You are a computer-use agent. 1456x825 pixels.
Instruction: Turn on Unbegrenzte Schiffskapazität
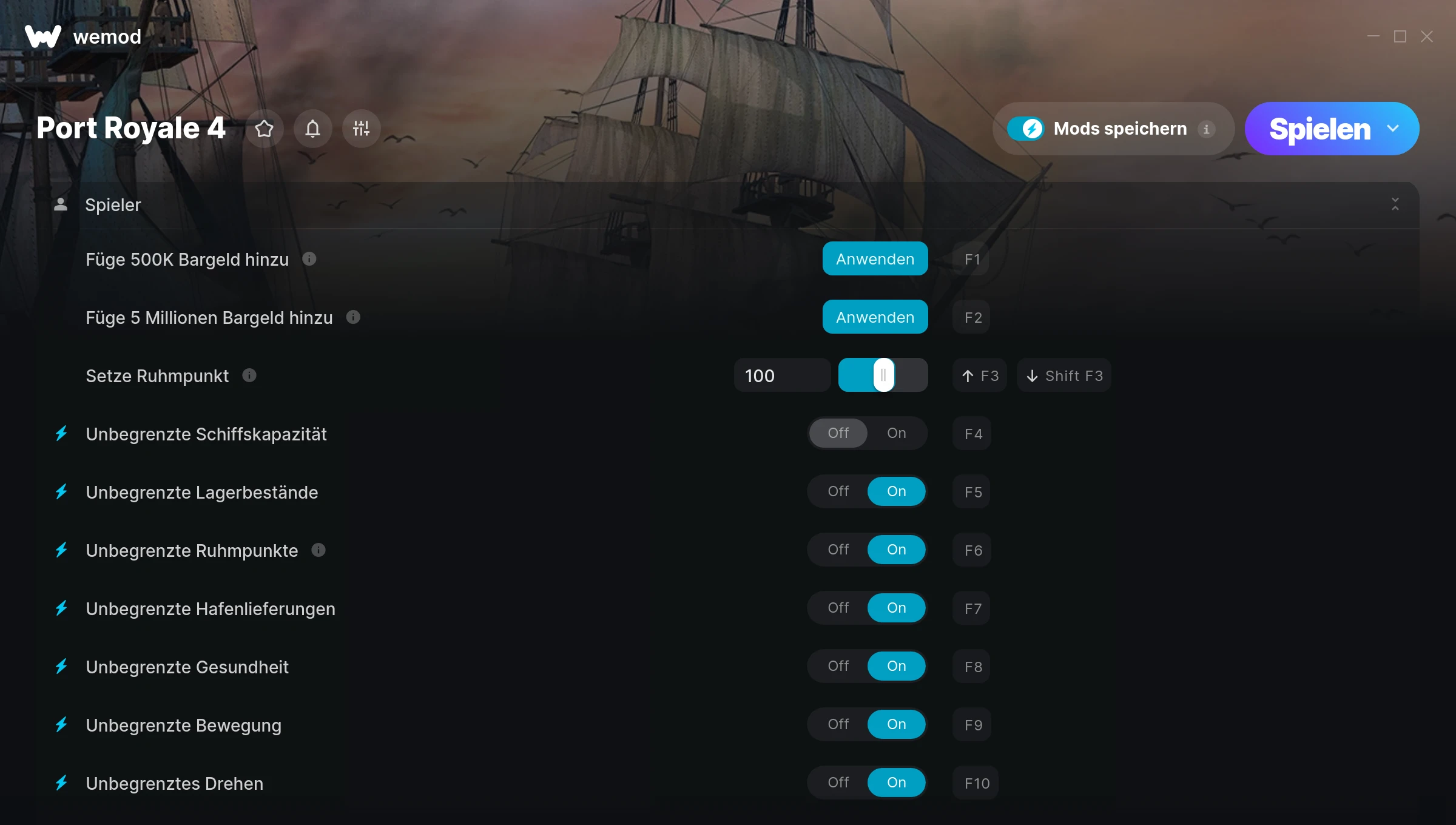pos(897,433)
